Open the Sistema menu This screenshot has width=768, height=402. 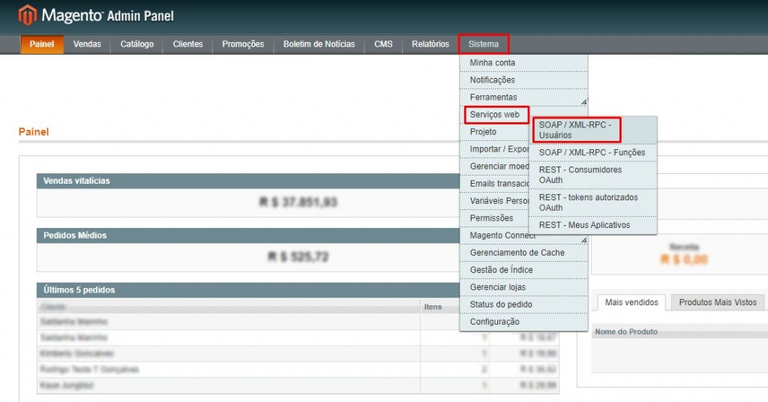click(x=483, y=44)
